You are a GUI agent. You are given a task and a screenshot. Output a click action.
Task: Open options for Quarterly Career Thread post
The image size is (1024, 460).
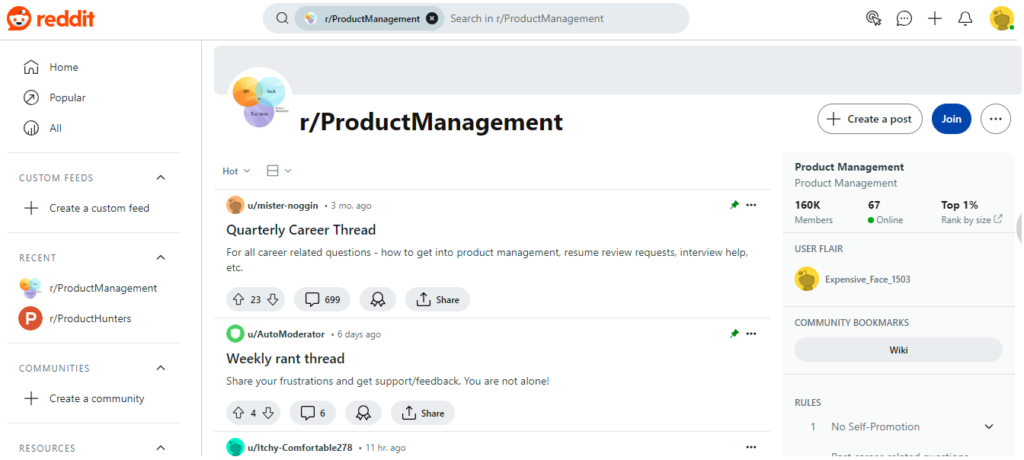point(751,205)
